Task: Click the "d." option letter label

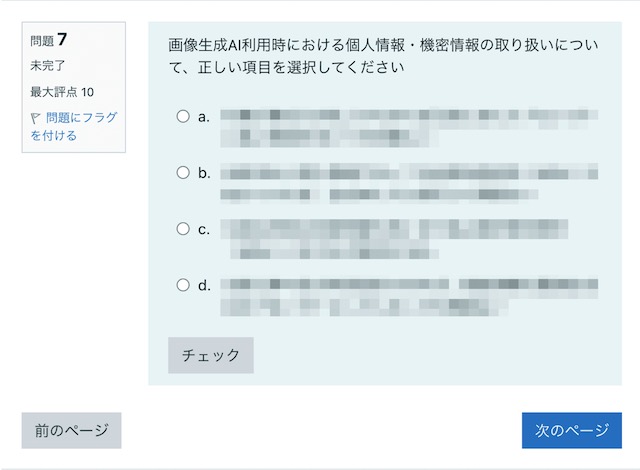Action: pos(204,285)
